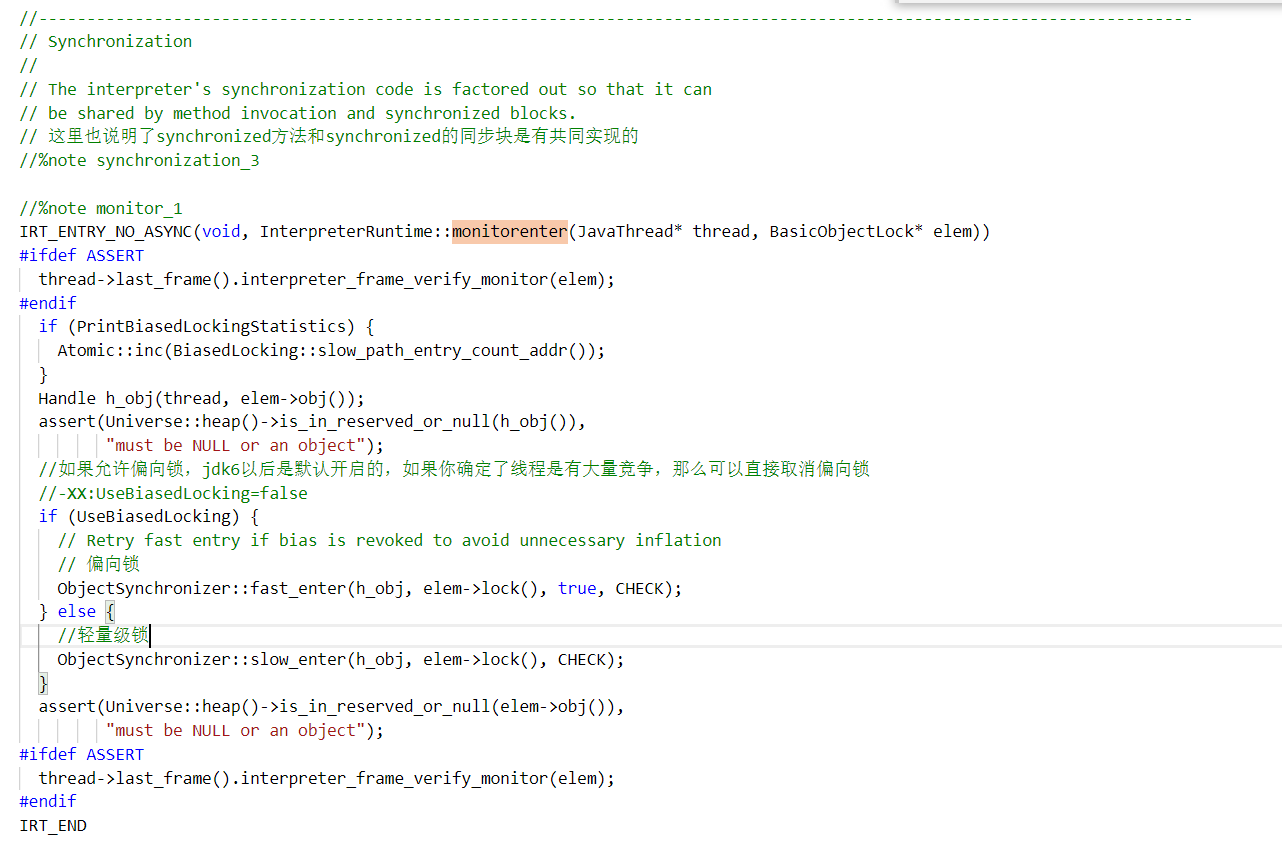Click ObjectSynchronizer::fast_enter call
Screen dimensions: 1282x862
coord(369,589)
